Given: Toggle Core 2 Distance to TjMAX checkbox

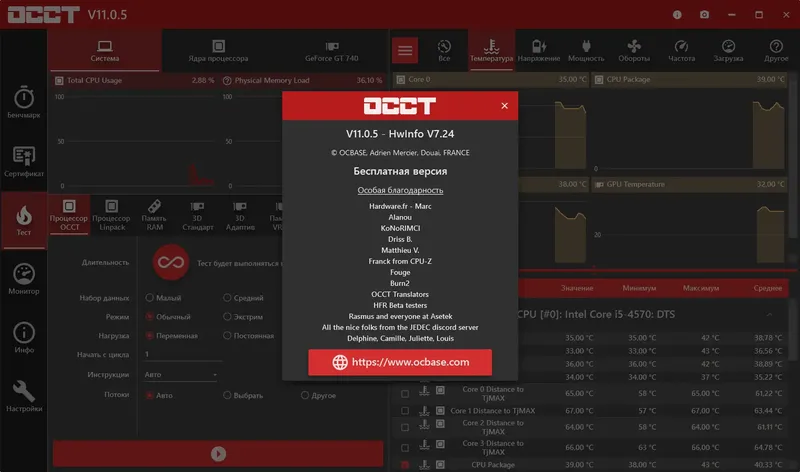Looking at the screenshot, I should point(405,428).
